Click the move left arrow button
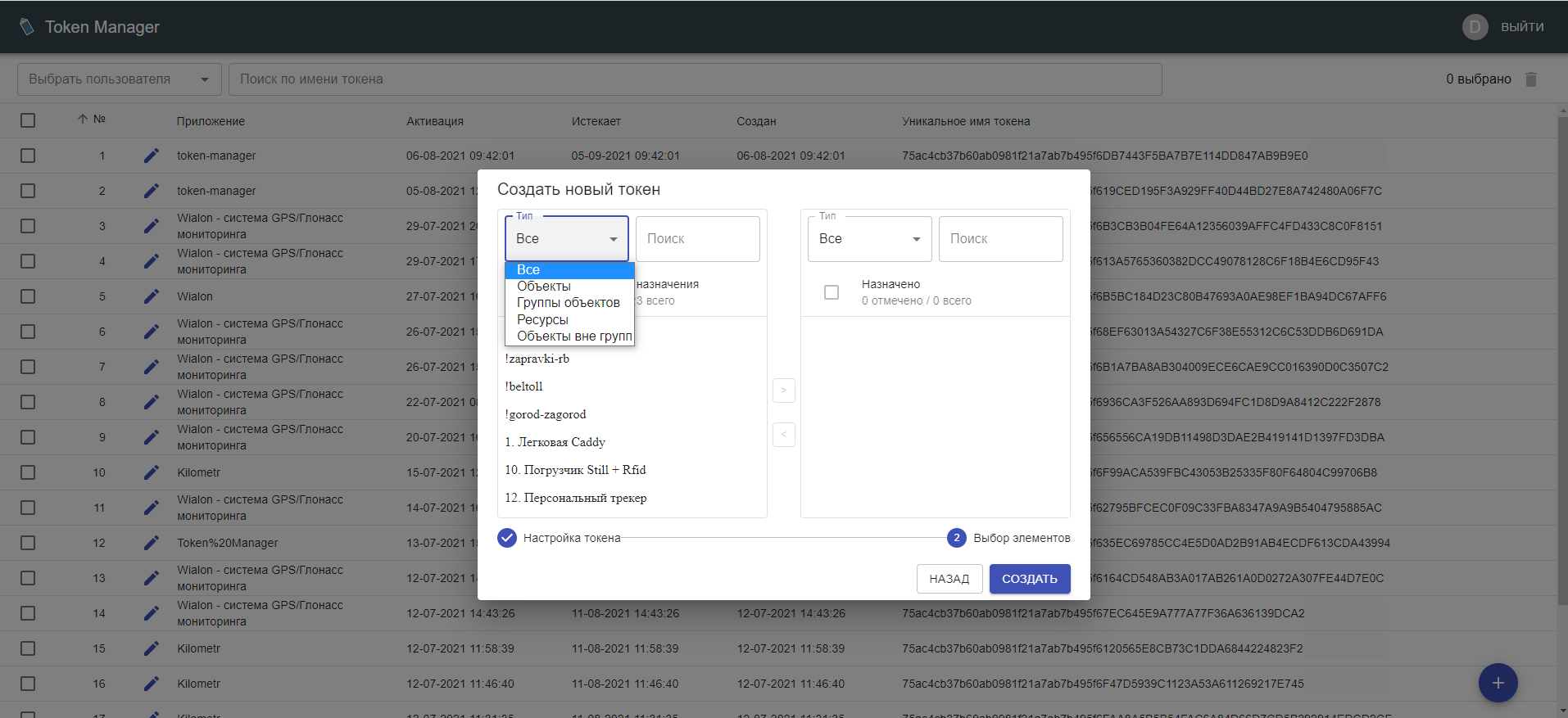Viewport: 1568px width, 718px height. pos(783,435)
